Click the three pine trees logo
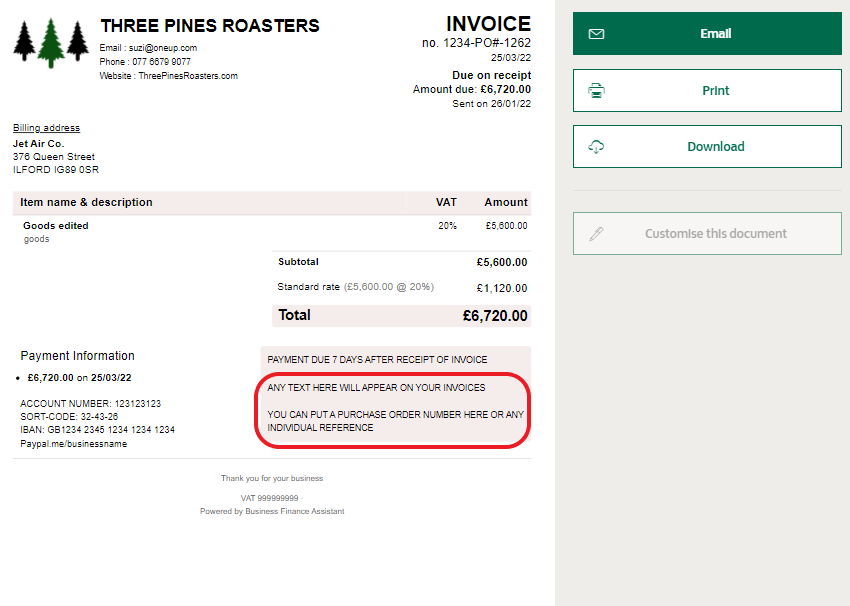Viewport: 850px width, 606px height. (x=52, y=43)
